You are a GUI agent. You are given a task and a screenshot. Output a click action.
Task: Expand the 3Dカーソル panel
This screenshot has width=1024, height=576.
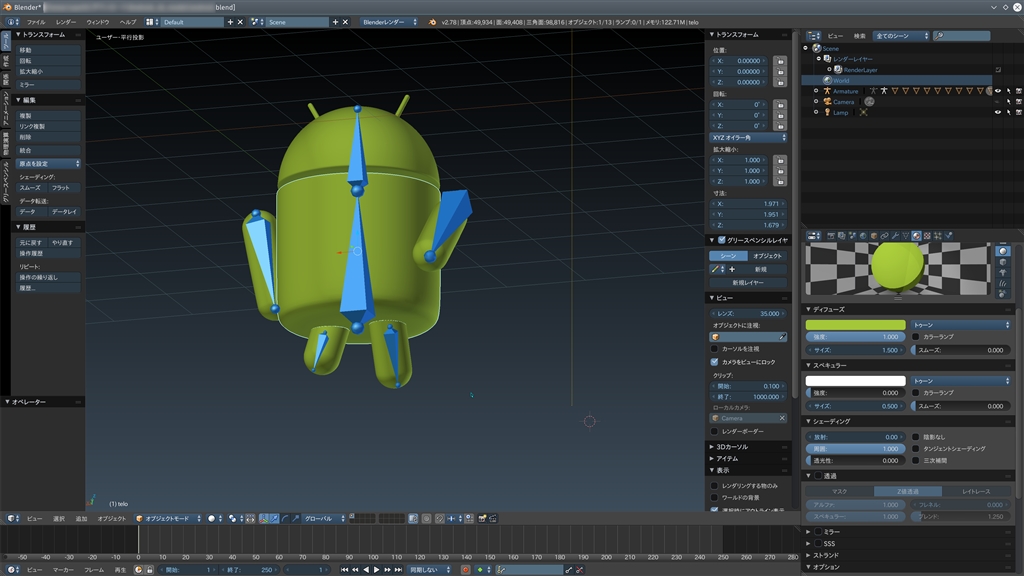(730, 447)
